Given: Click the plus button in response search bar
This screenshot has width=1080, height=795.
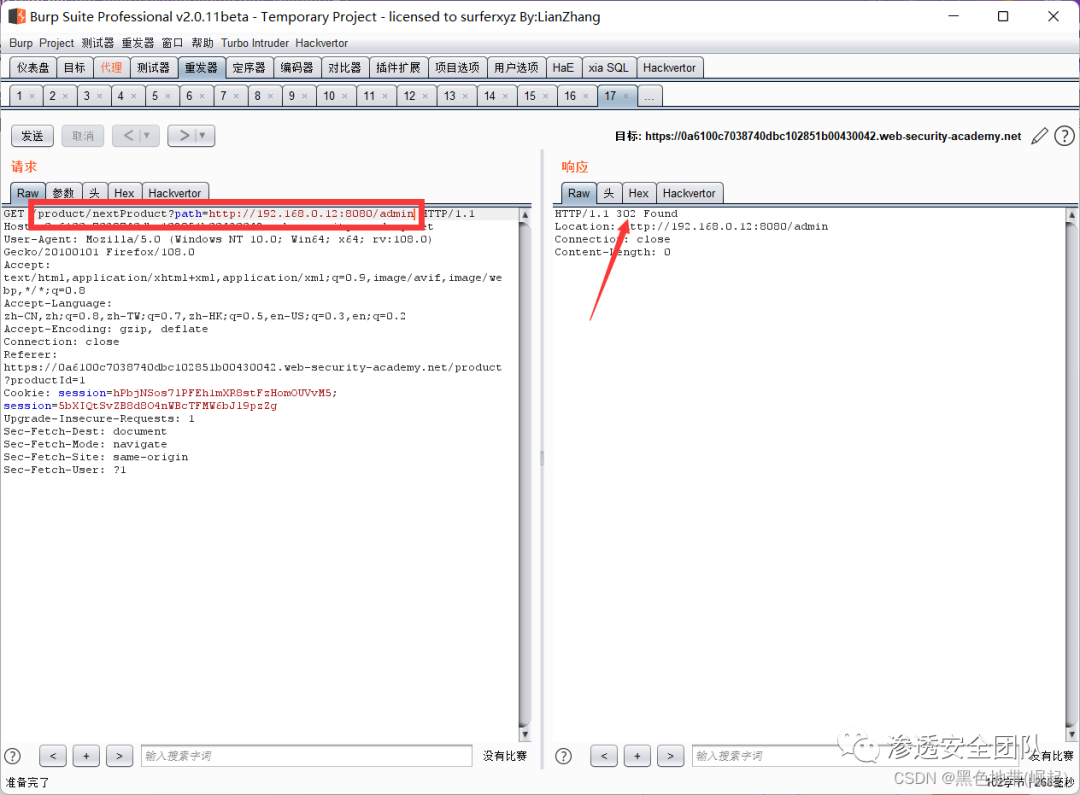Looking at the screenshot, I should pos(637,756).
